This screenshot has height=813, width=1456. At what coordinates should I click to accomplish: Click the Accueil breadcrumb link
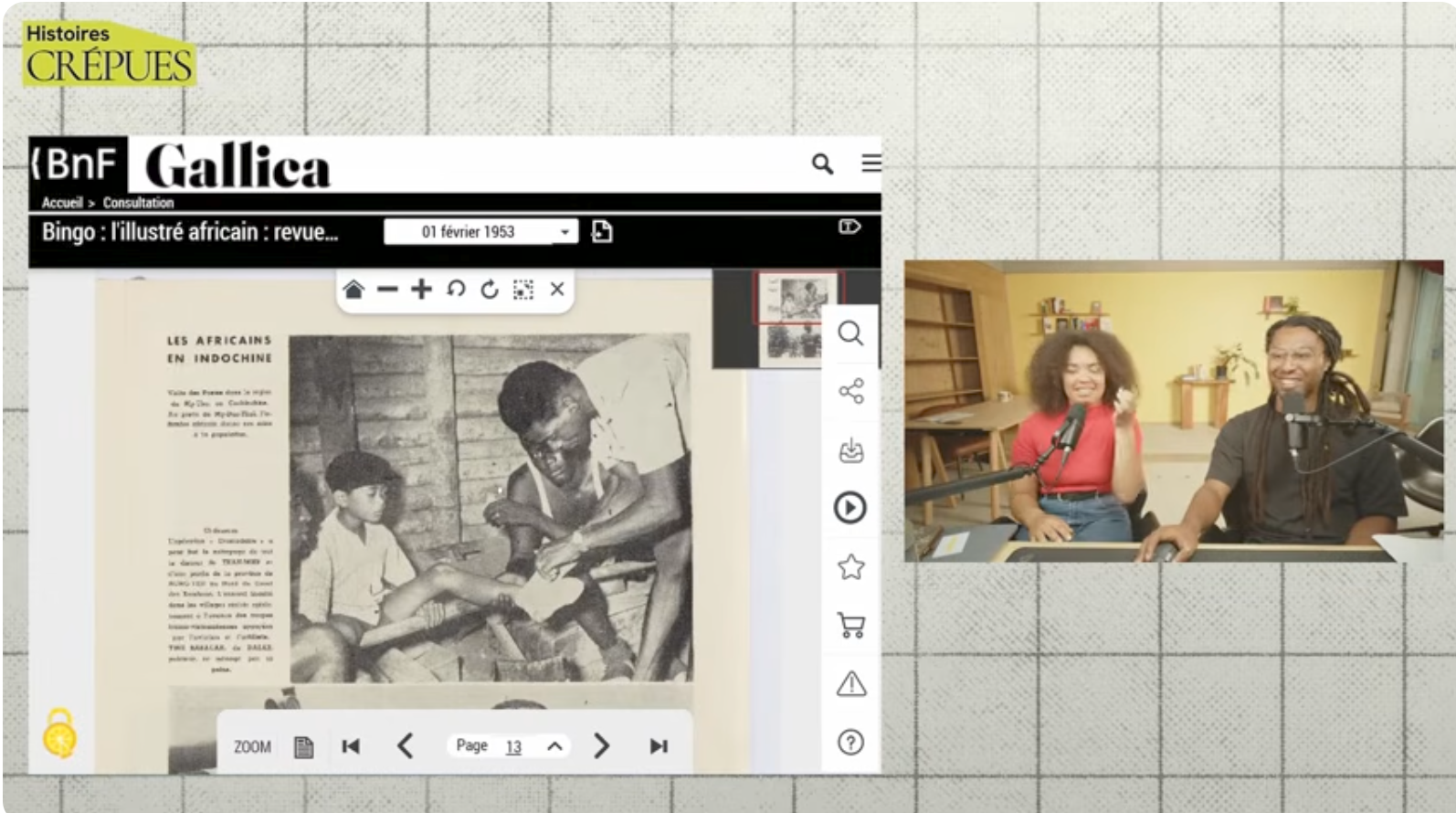62,203
